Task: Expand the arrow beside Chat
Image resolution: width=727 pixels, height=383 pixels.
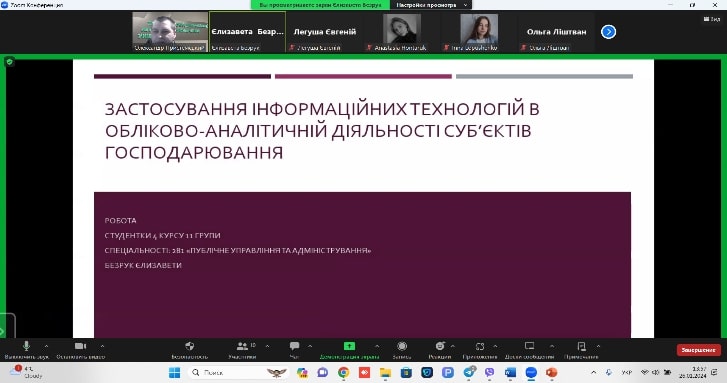Action: tap(310, 346)
